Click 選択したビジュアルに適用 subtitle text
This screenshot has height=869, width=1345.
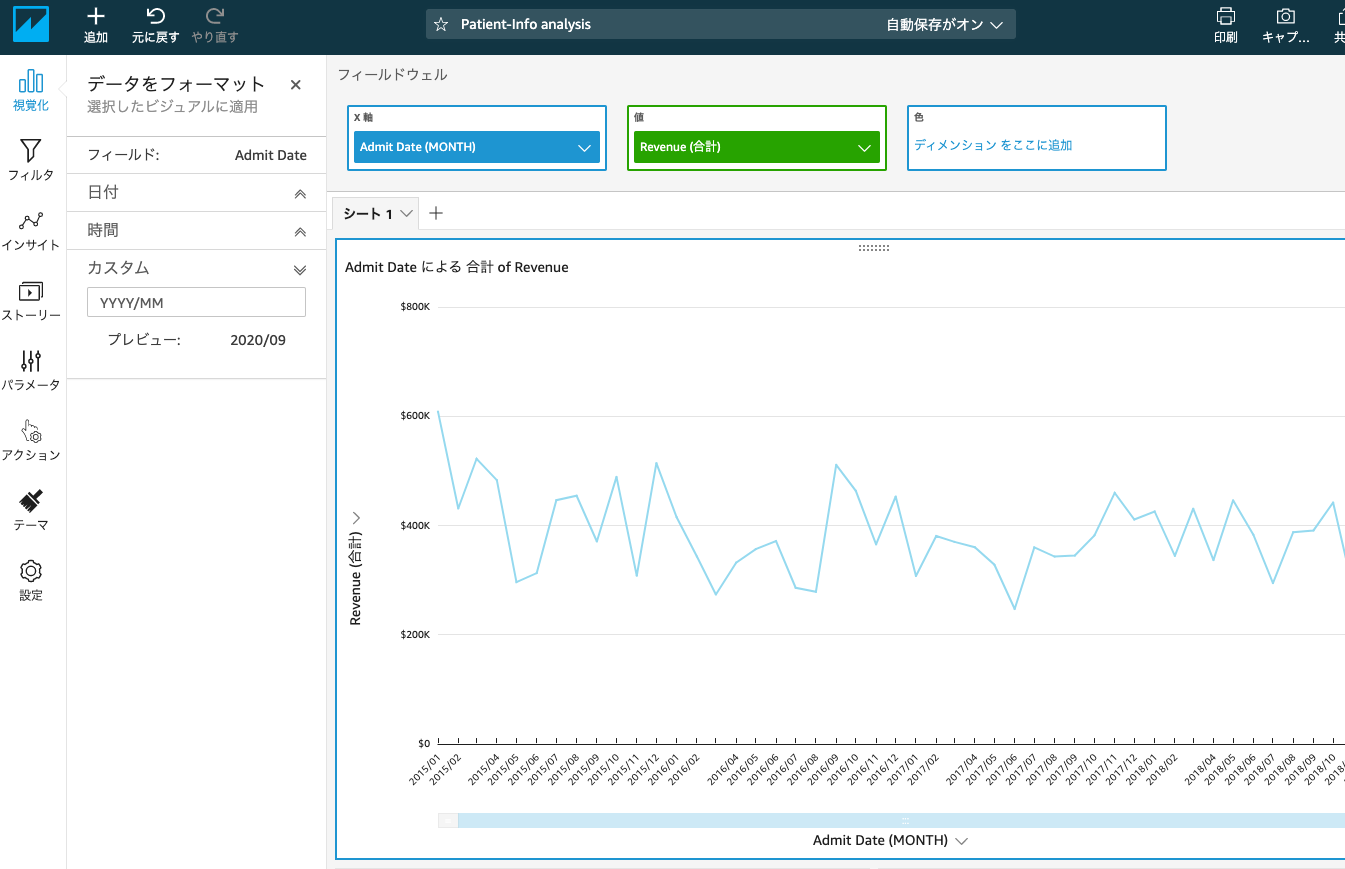[172, 107]
